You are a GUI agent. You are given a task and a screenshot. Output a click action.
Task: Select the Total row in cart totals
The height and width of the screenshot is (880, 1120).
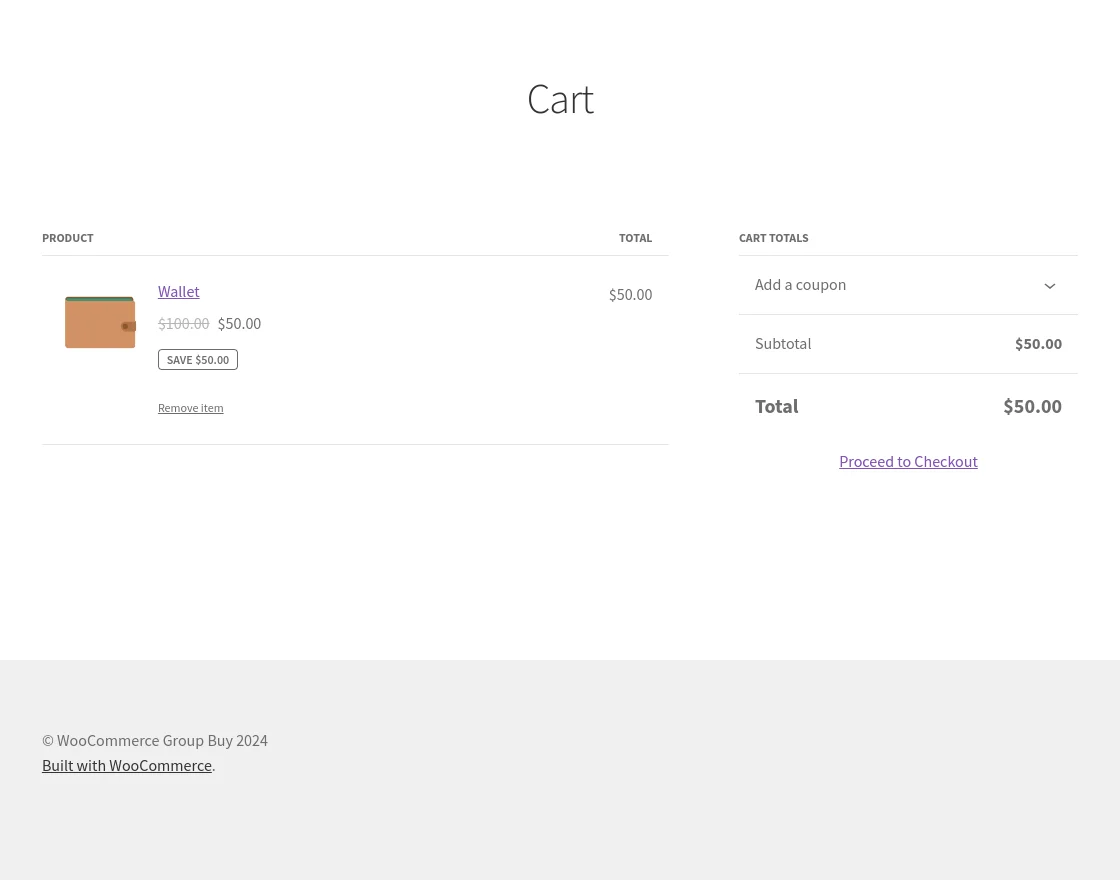[776, 406]
